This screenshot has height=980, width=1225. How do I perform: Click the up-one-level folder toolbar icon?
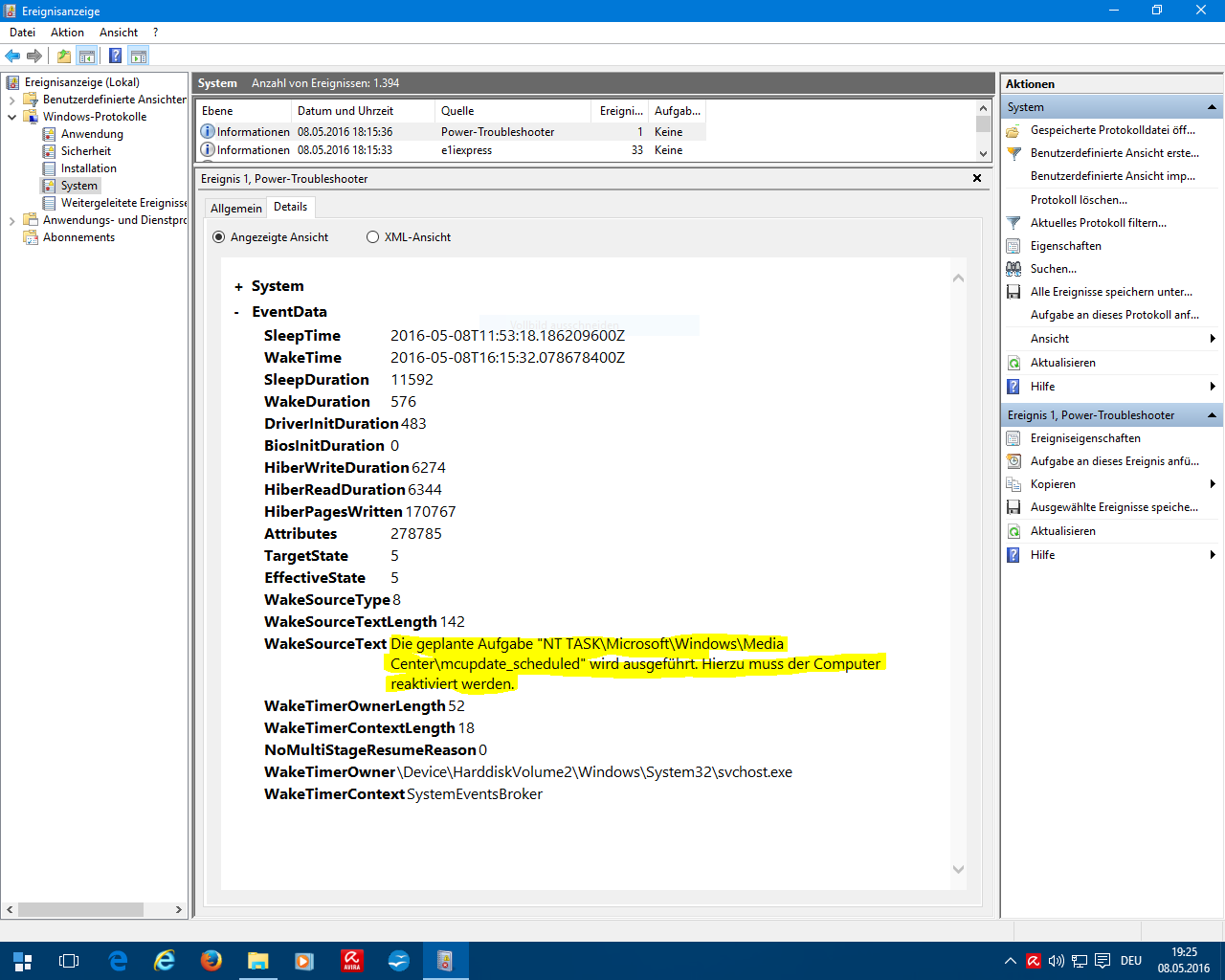(64, 56)
